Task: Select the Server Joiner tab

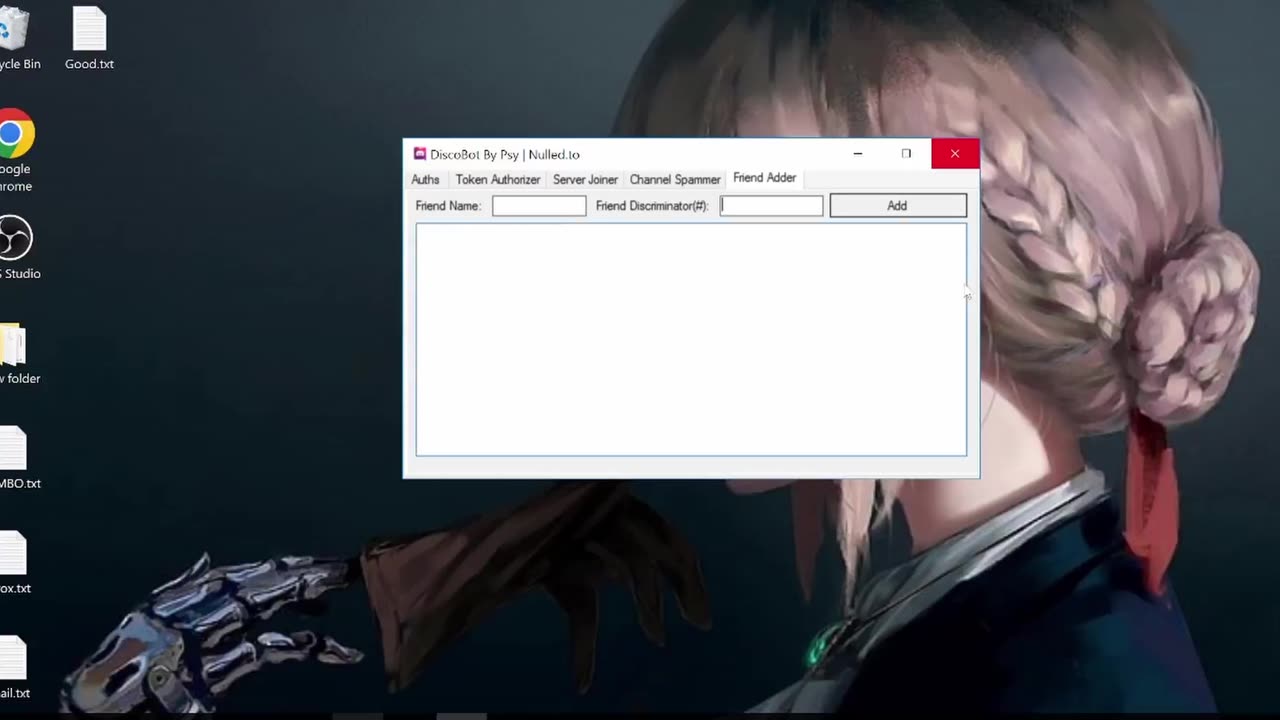Action: point(585,180)
